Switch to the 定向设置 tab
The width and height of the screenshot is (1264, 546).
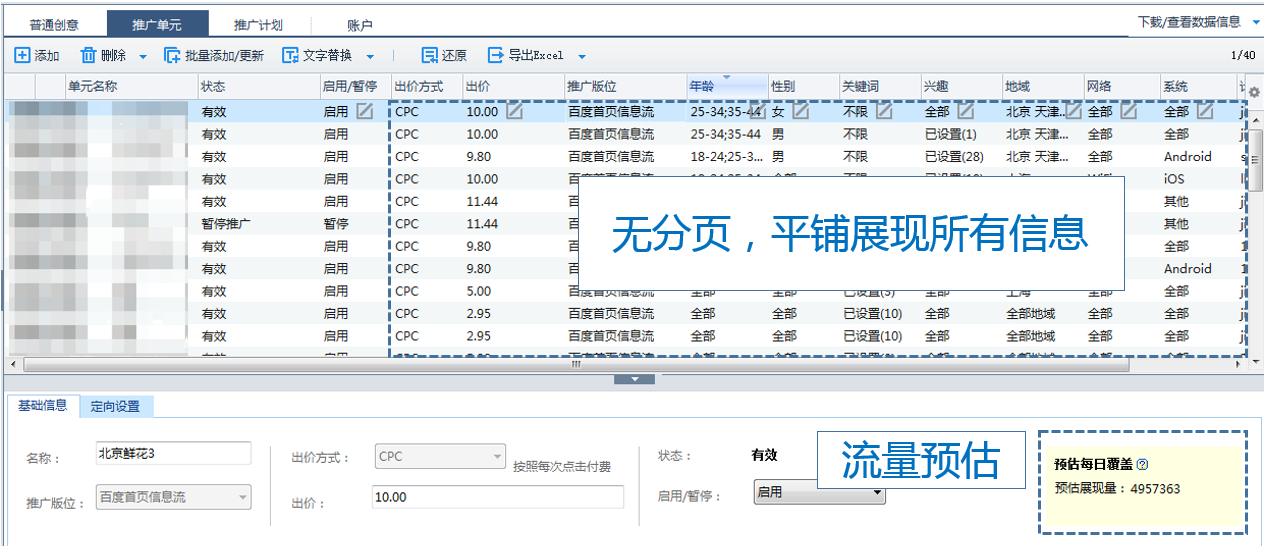115,406
